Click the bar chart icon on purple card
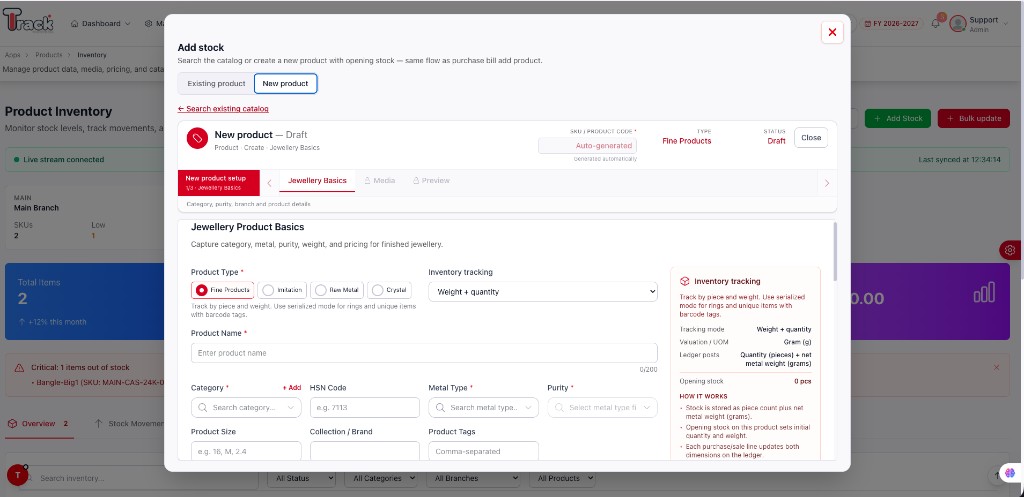Image resolution: width=1024 pixels, height=497 pixels. click(x=984, y=293)
